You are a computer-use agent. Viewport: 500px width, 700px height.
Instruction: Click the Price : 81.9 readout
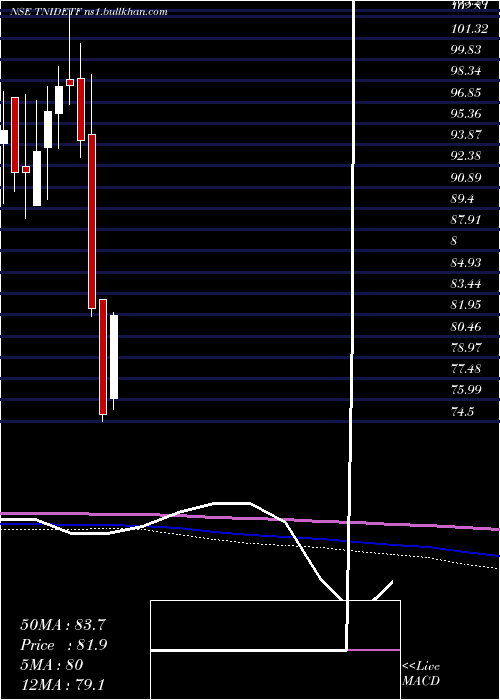point(64,645)
